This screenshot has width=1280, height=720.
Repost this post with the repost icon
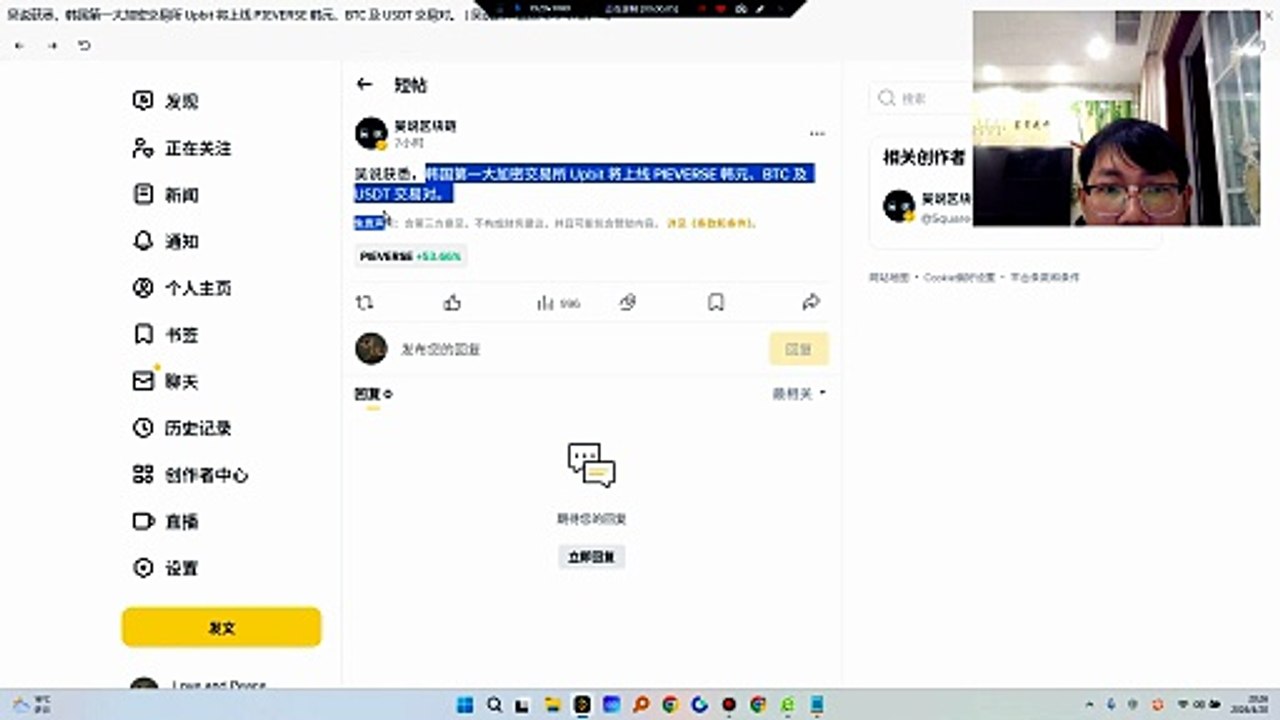coord(365,302)
